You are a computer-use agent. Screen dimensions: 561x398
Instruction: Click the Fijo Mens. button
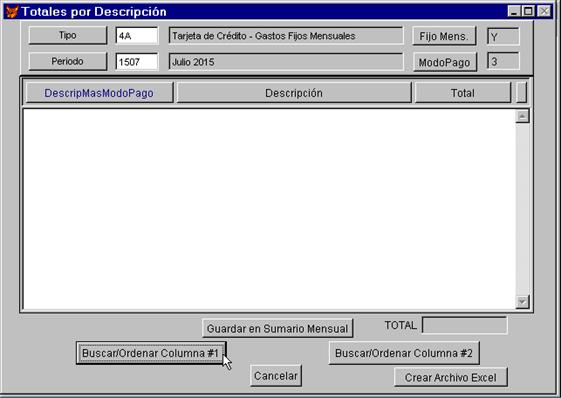(444, 36)
